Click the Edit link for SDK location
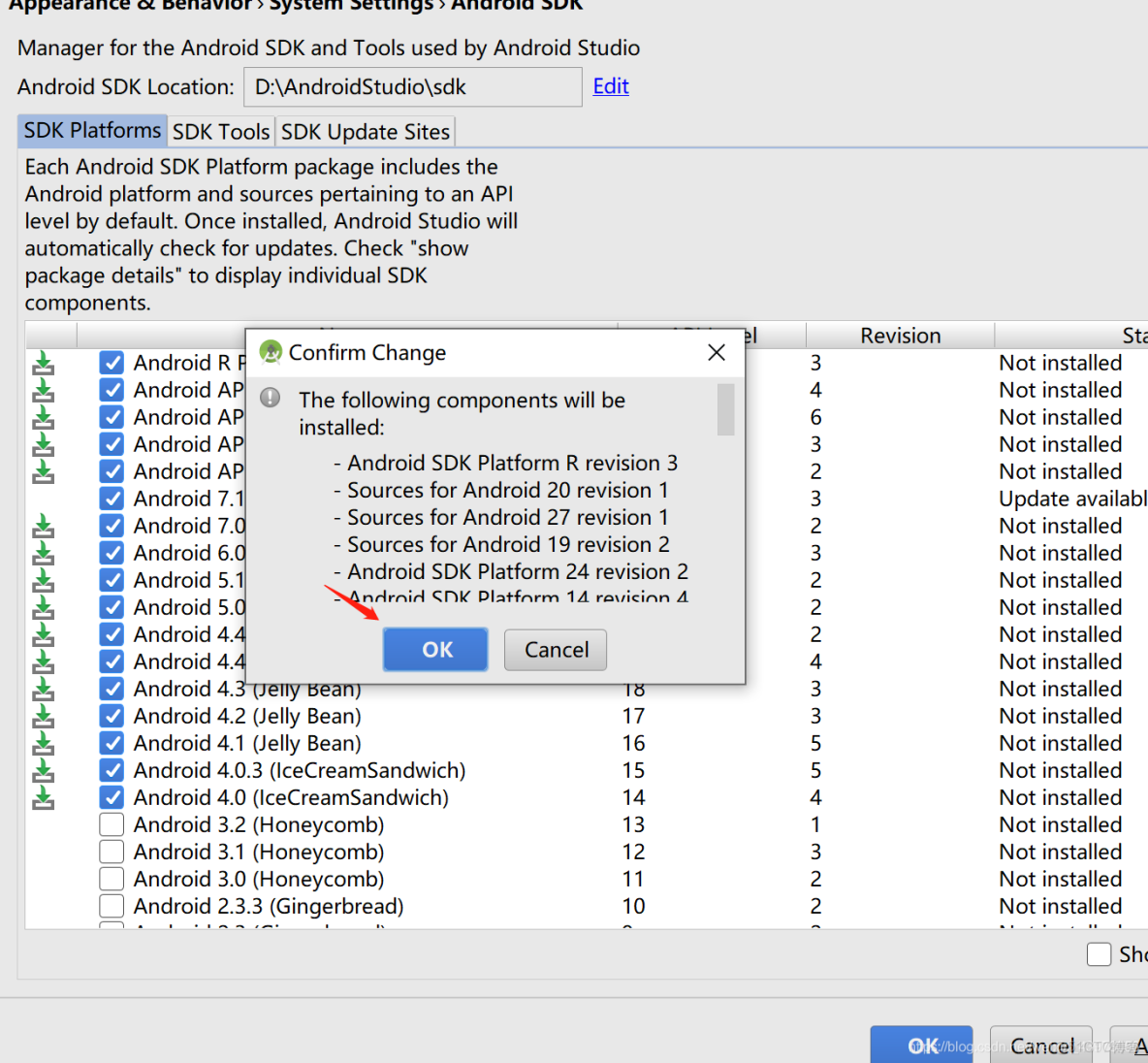Image resolution: width=1148 pixels, height=1063 pixels. pos(611,85)
